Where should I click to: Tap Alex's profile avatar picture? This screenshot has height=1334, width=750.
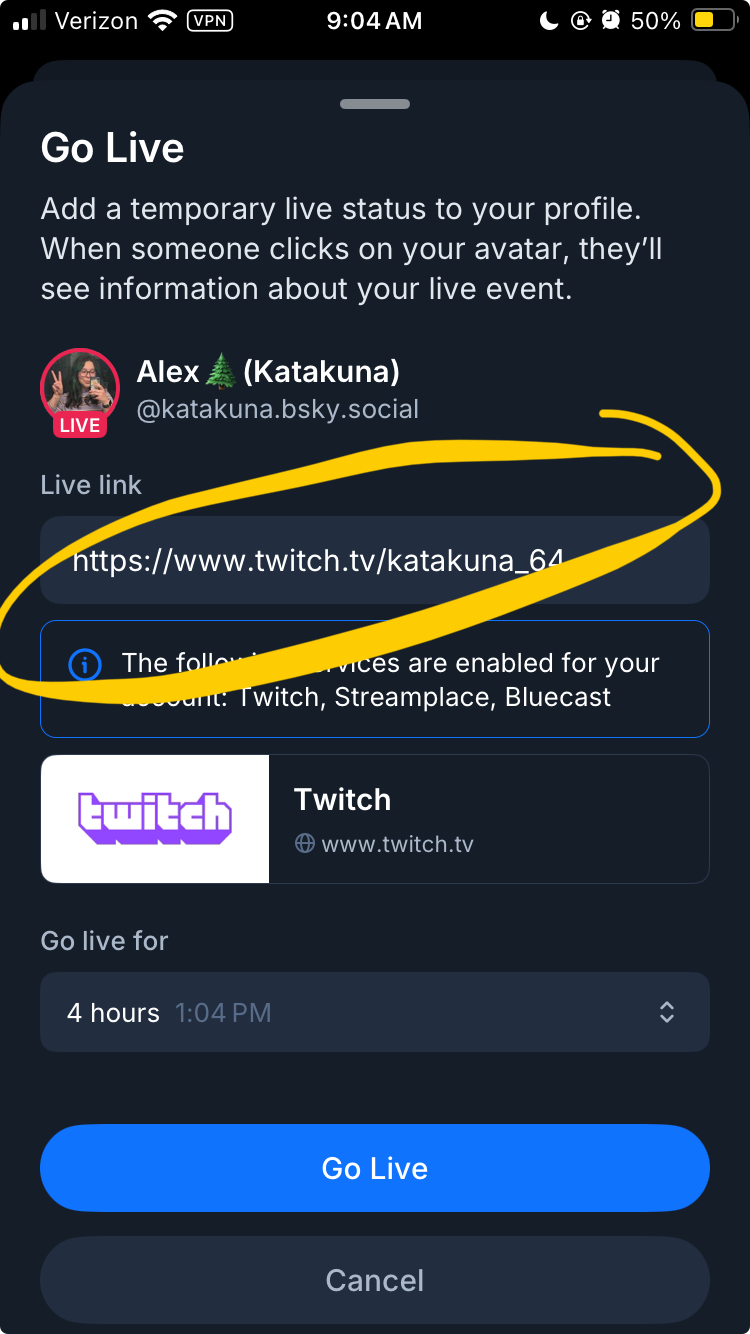coord(79,385)
